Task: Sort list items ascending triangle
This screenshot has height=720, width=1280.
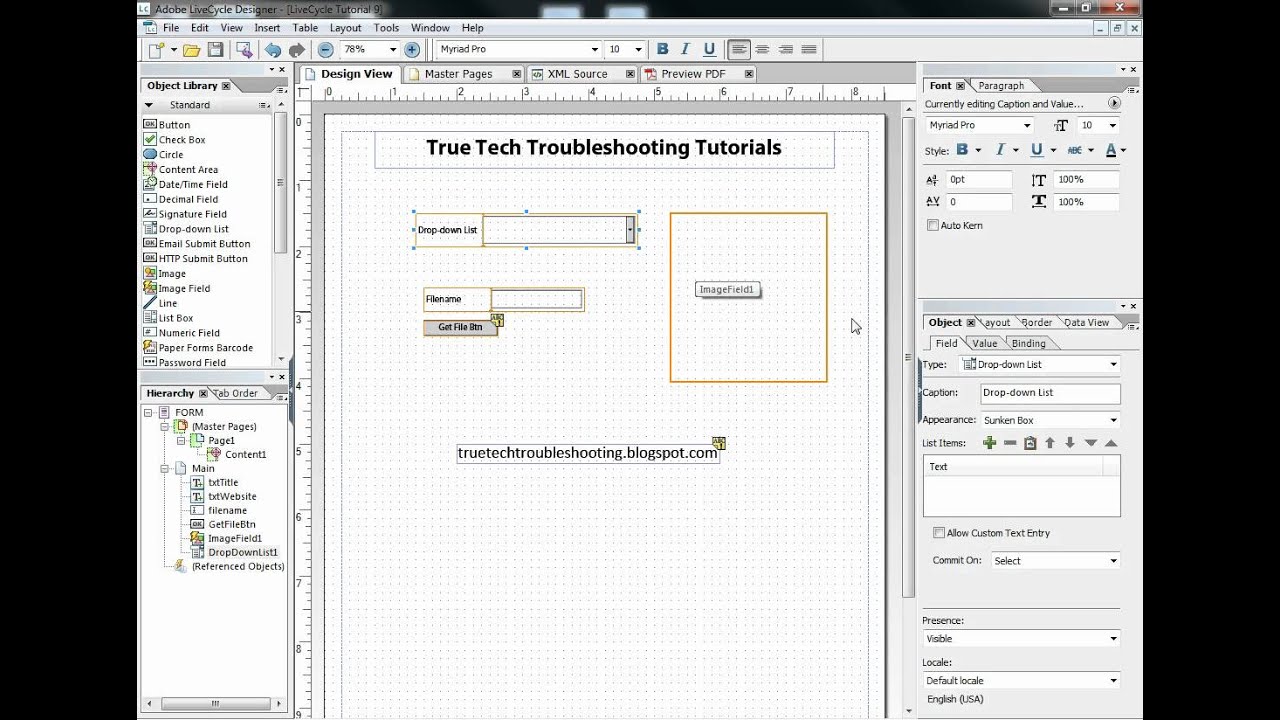Action: 1111,442
